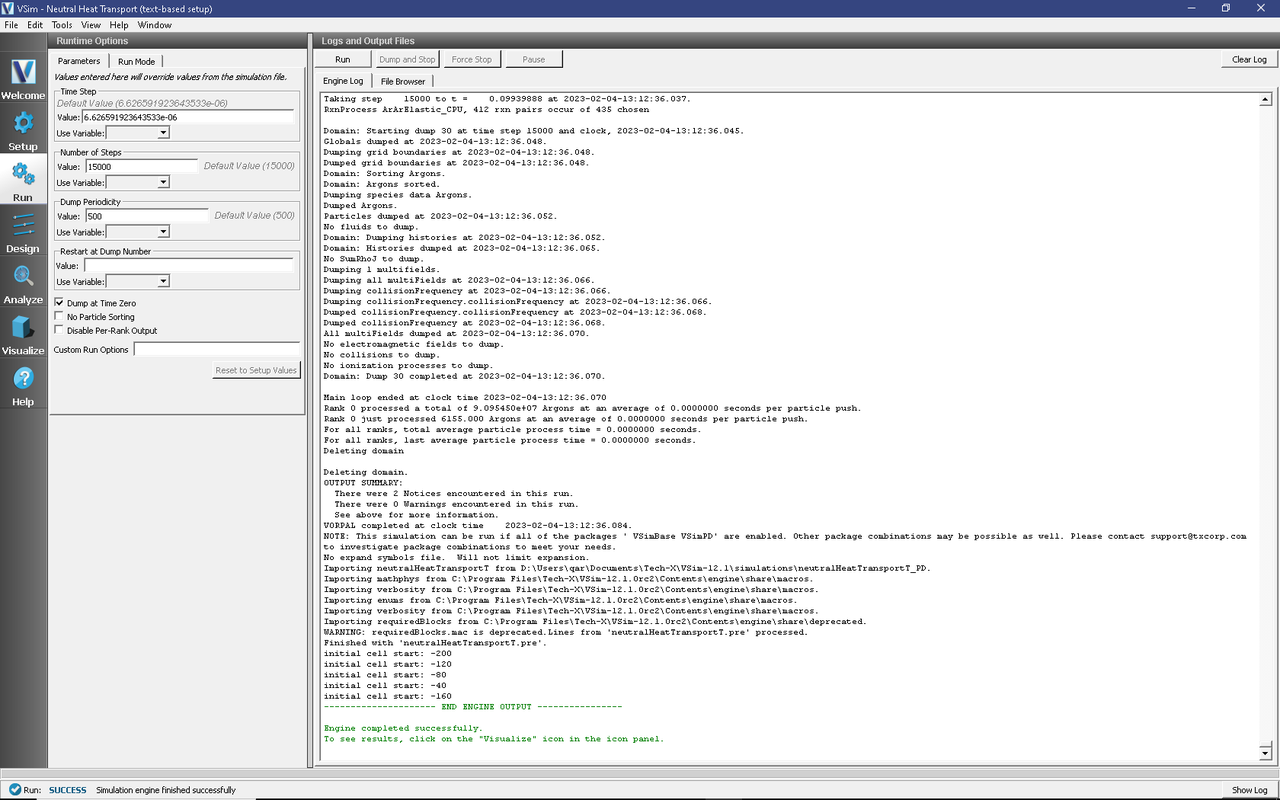The image size is (1280, 800).
Task: Click the 'Default Value (500)' label
Action: coord(254,216)
